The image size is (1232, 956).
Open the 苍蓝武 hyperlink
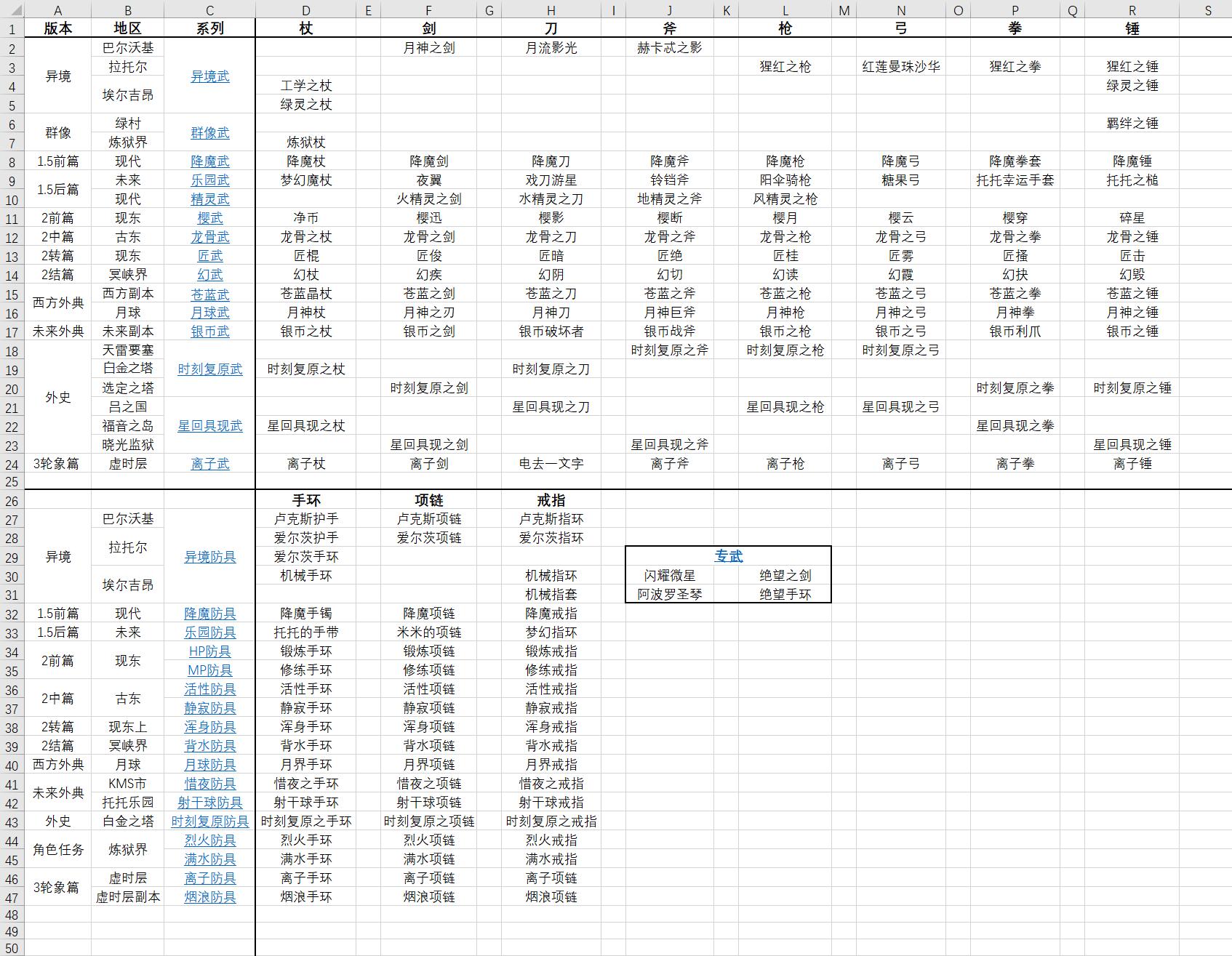click(x=209, y=294)
